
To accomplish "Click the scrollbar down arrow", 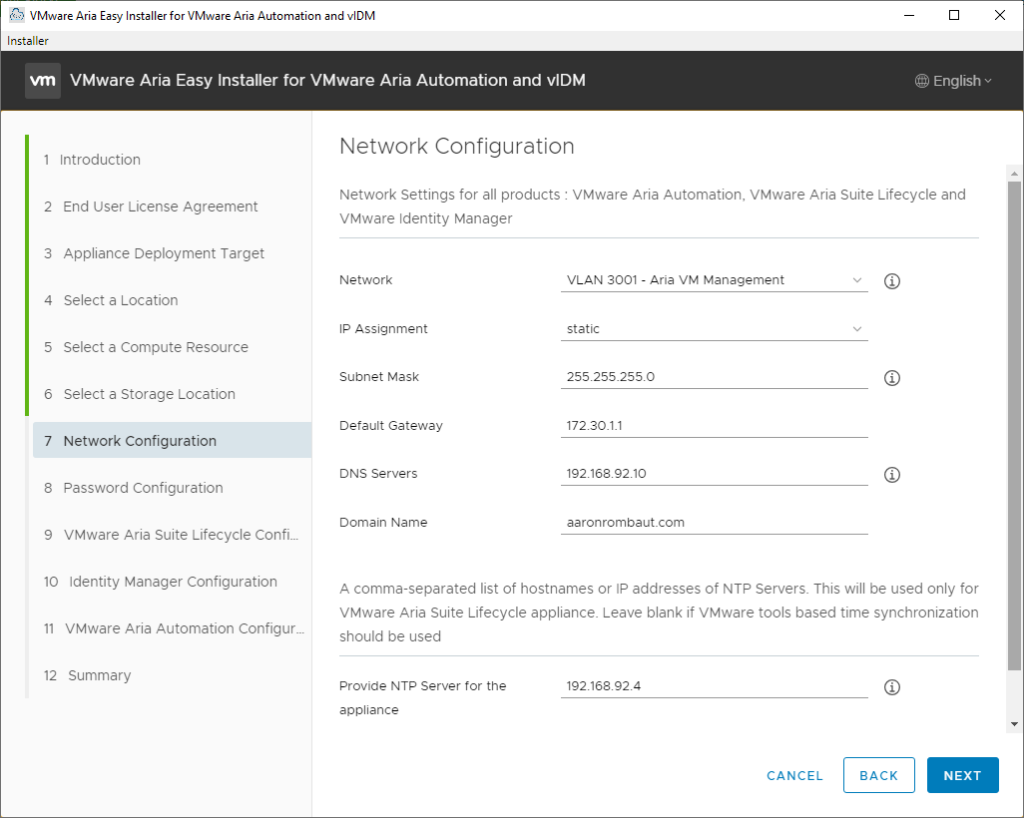I will (1015, 724).
